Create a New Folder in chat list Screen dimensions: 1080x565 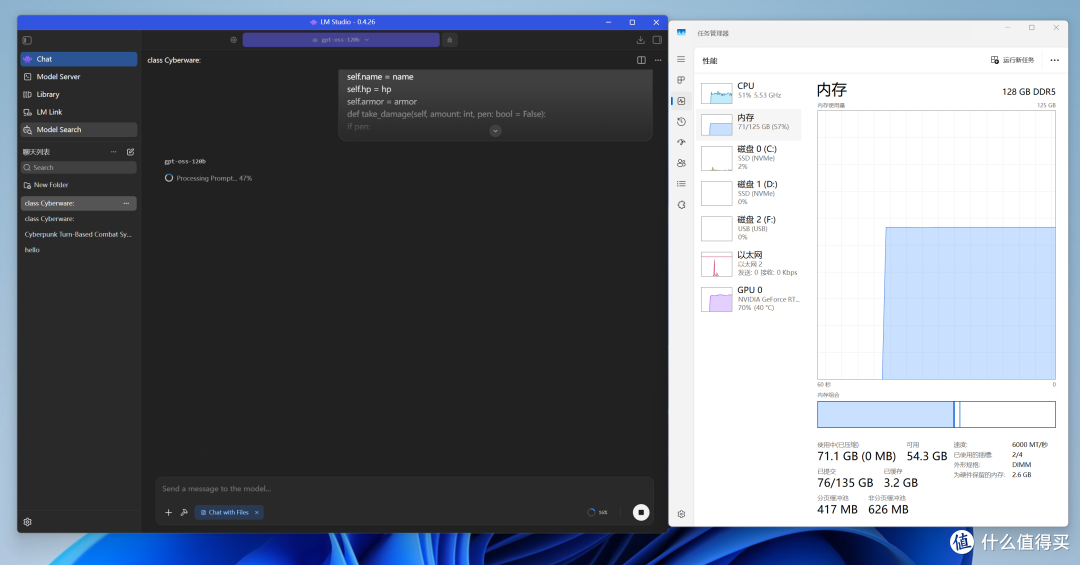(46, 185)
